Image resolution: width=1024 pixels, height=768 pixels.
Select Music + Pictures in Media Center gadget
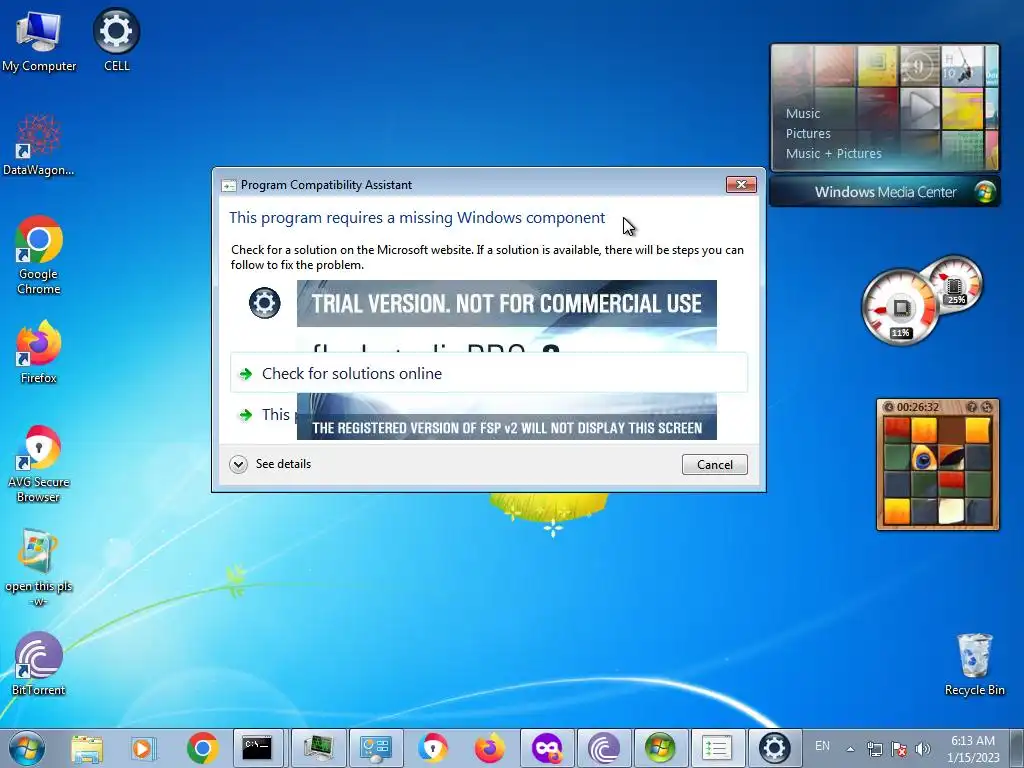click(833, 153)
